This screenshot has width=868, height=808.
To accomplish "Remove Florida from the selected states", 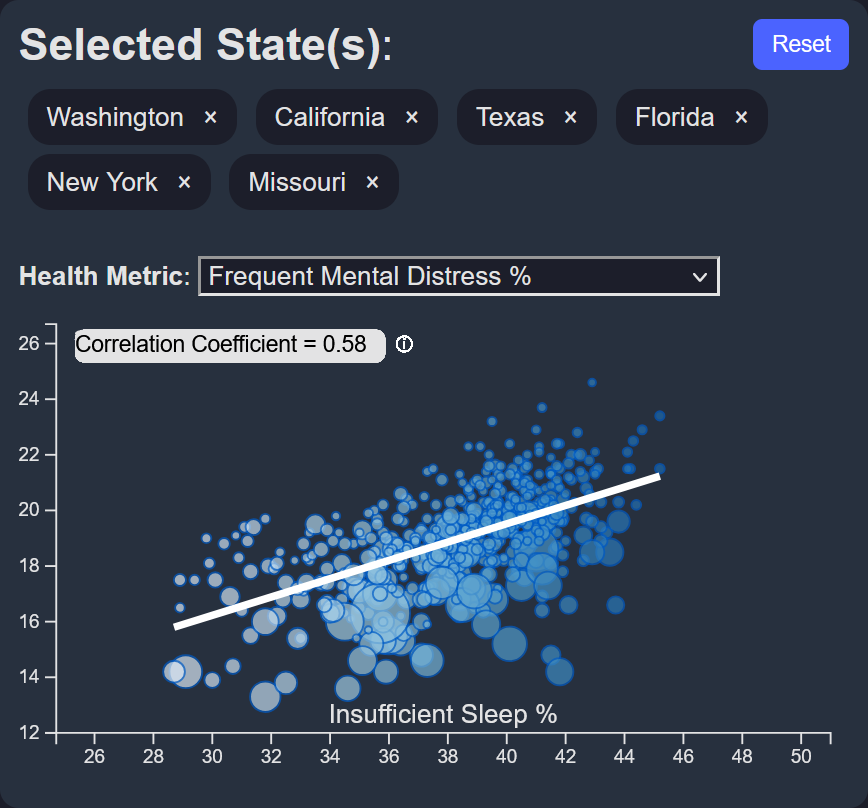I will coord(740,117).
